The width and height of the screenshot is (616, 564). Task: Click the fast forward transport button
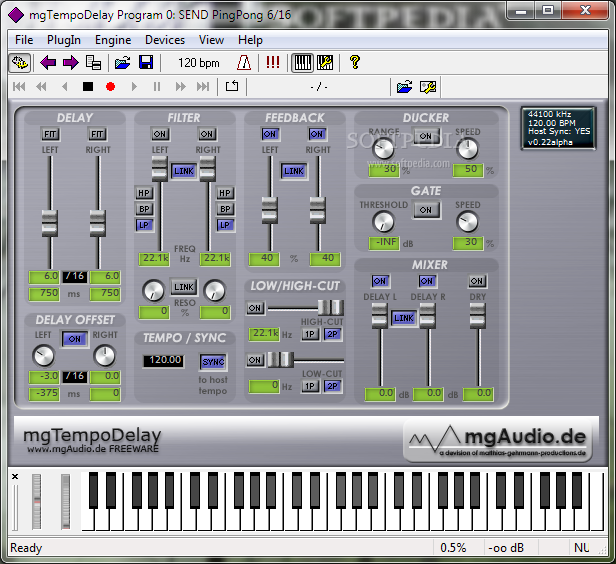(x=180, y=87)
